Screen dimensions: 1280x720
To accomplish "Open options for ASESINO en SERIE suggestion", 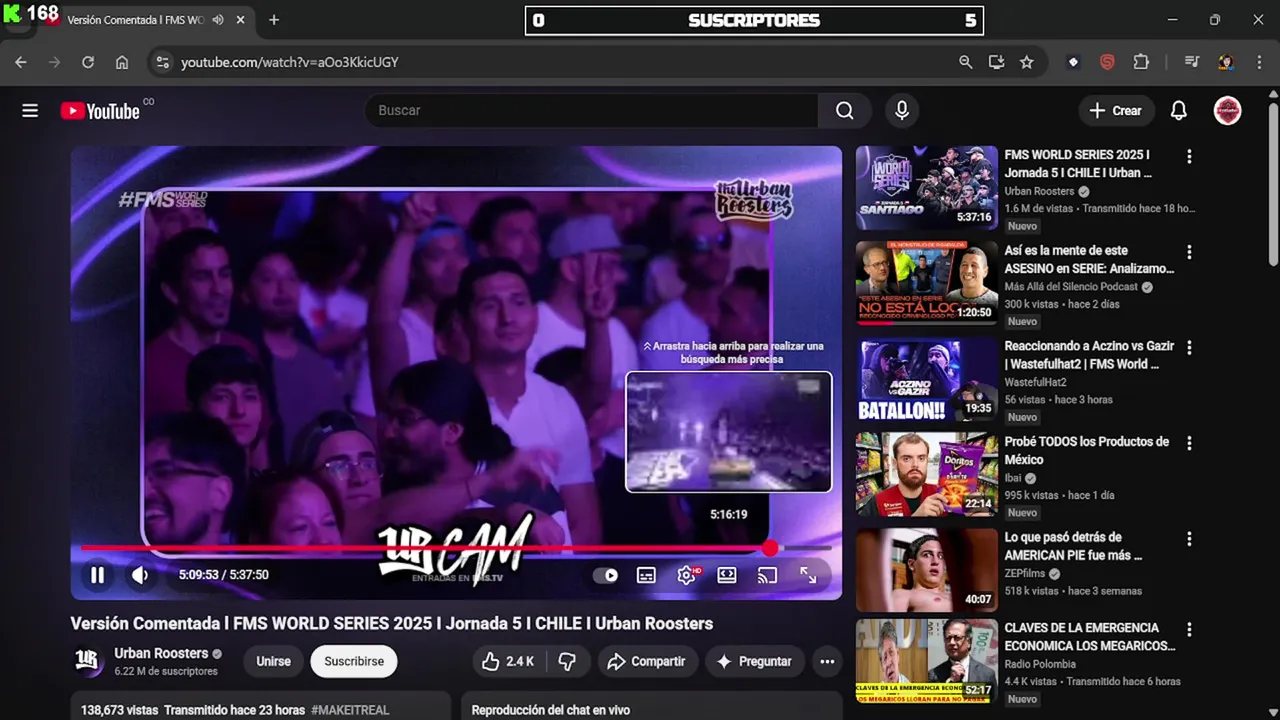I will point(1189,252).
